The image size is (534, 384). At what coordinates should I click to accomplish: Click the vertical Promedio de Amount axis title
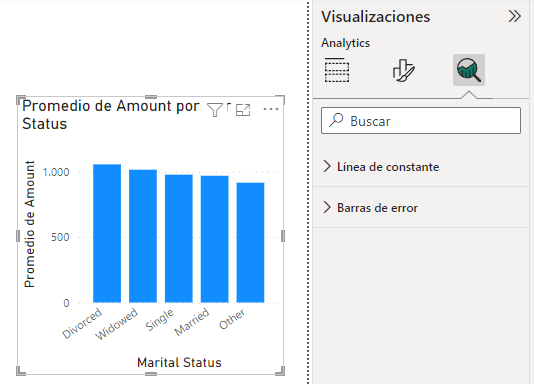click(30, 224)
